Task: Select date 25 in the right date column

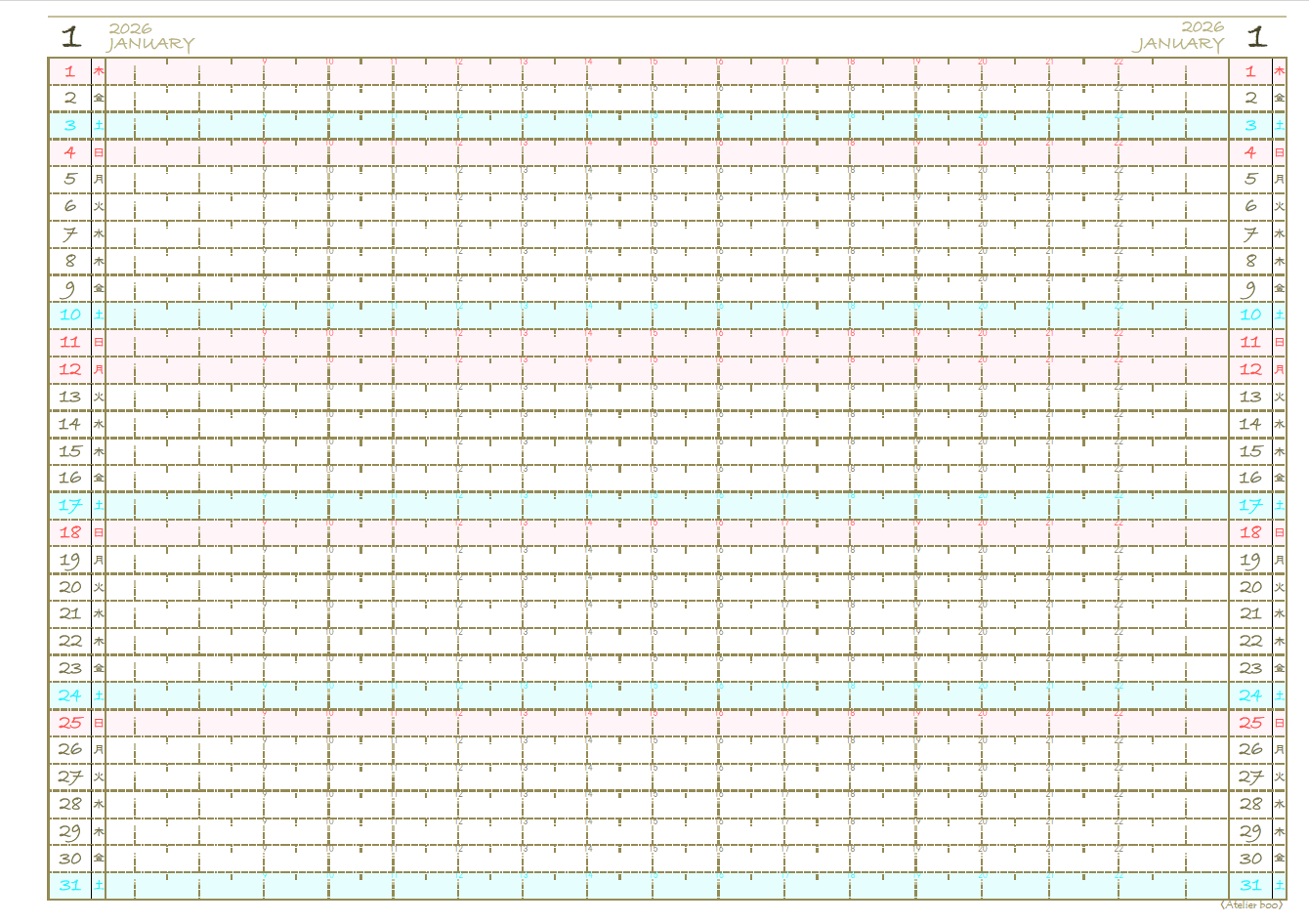Action: 1250,723
